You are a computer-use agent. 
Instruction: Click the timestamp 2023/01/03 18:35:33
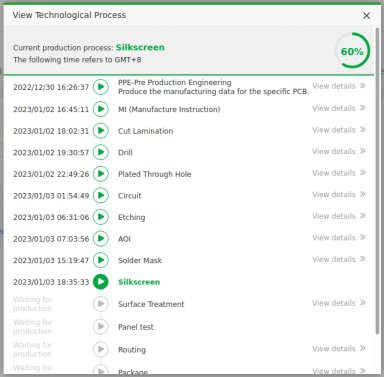coord(51,282)
